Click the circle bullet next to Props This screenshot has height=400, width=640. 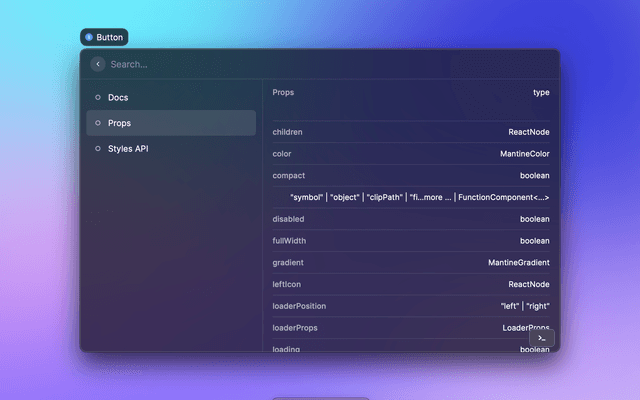click(x=97, y=123)
